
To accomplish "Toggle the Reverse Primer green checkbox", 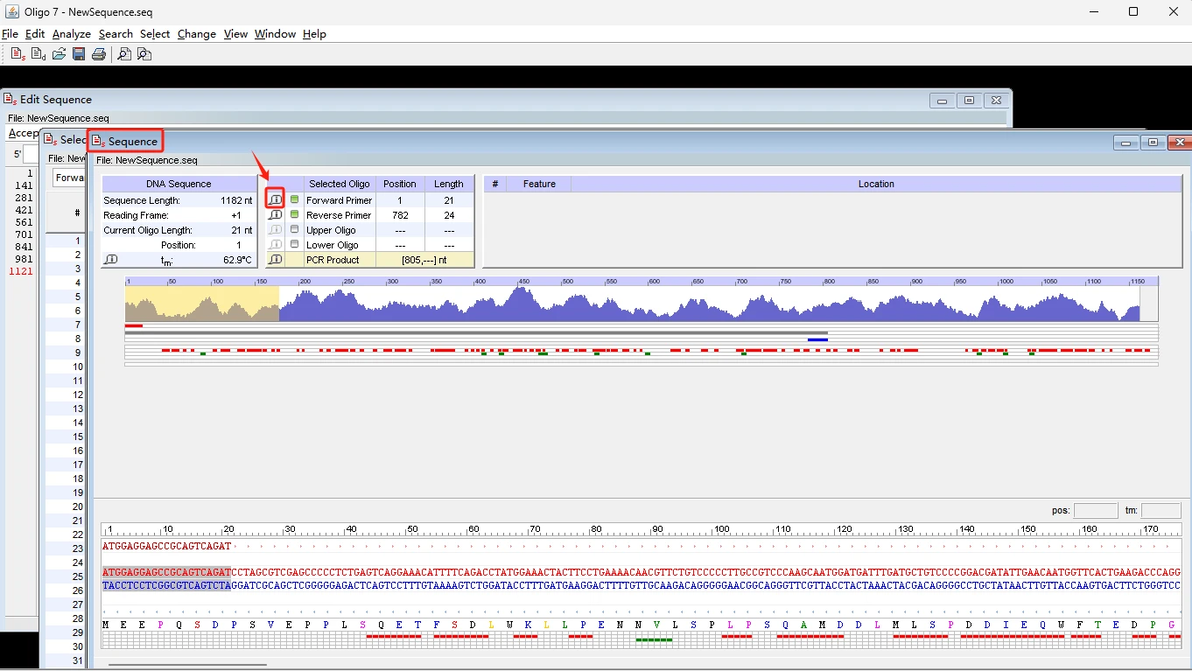I will 294,214.
